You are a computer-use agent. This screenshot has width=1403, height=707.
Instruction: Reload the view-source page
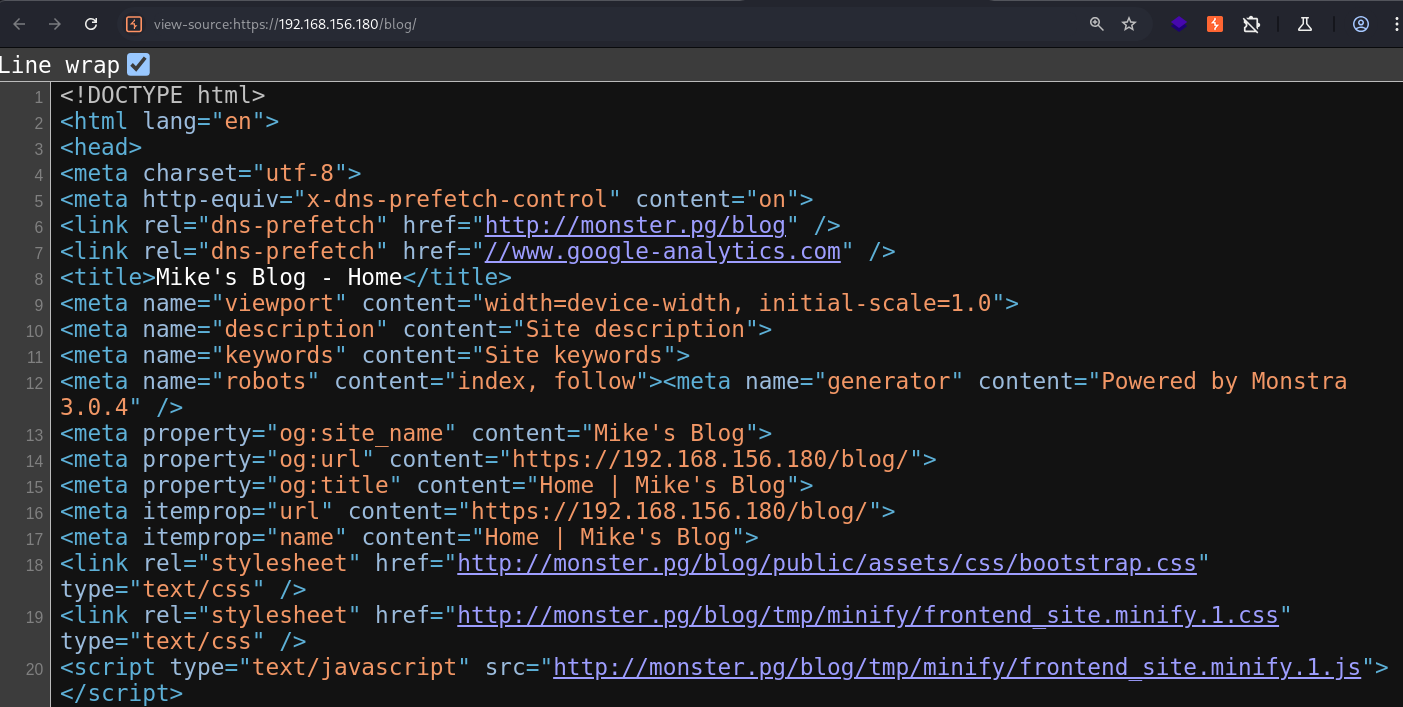point(91,24)
